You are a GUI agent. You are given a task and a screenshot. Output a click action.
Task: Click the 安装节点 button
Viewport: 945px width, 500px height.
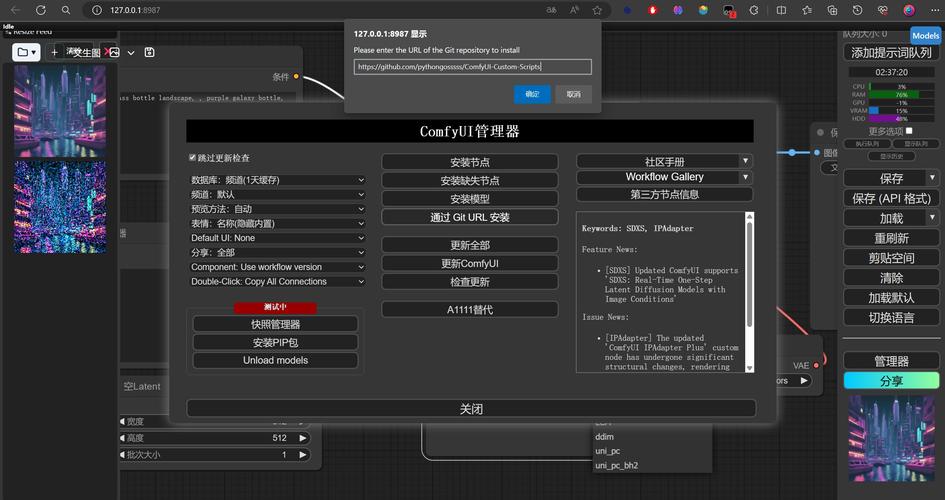[x=469, y=162]
